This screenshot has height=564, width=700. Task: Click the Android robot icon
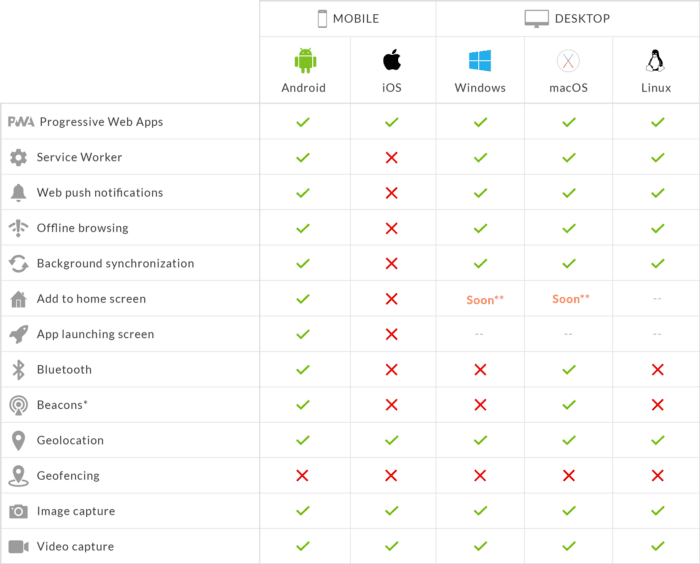[x=304, y=61]
